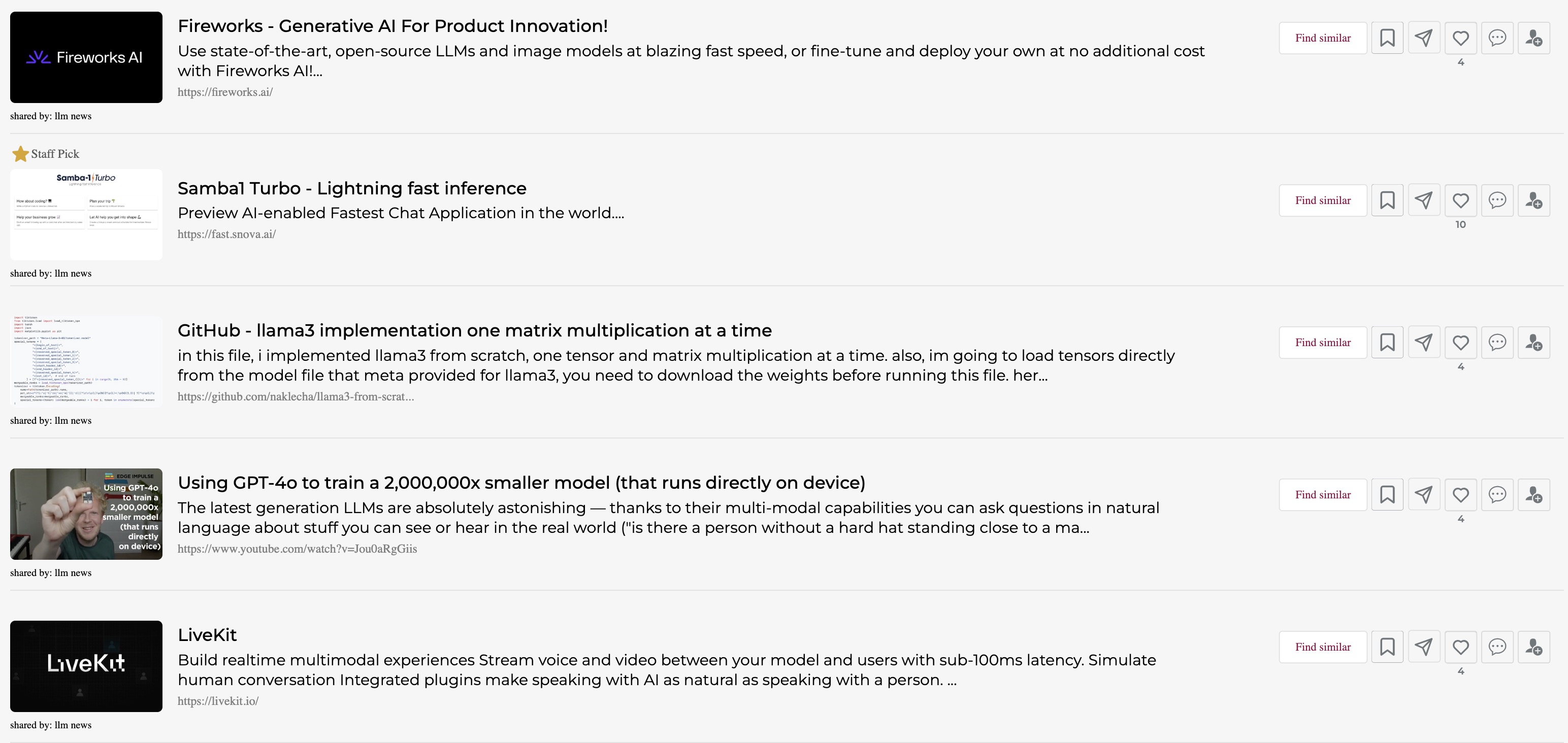Screen dimensions: 1568x743
Task: Bookmark the LiveKit post
Action: pos(1387,646)
